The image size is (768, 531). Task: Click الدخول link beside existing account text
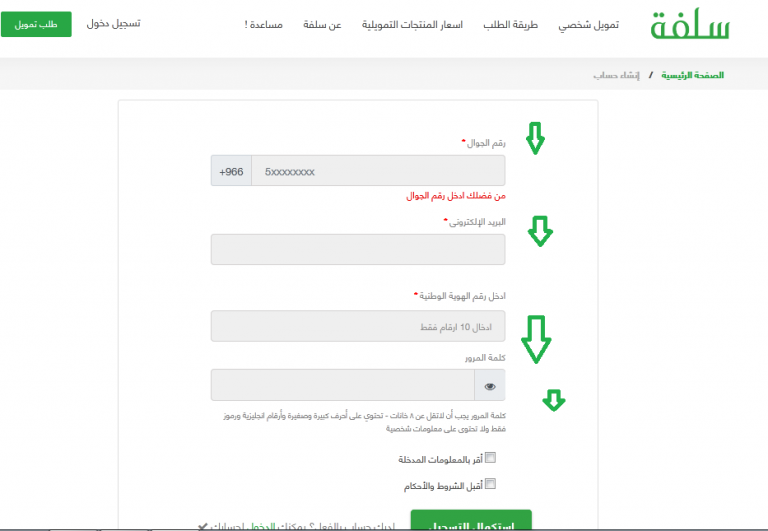[263, 527]
